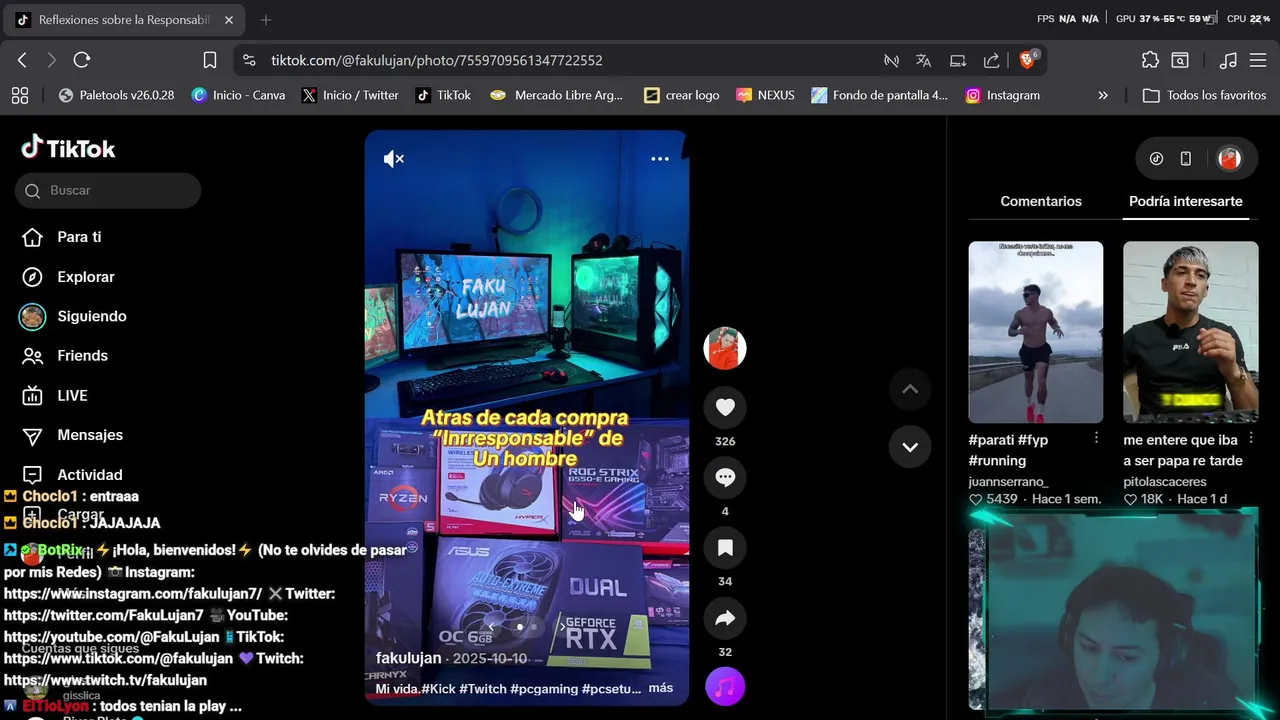This screenshot has width=1280, height=720.
Task: Open the music disc icon below share
Action: pyautogui.click(x=725, y=687)
